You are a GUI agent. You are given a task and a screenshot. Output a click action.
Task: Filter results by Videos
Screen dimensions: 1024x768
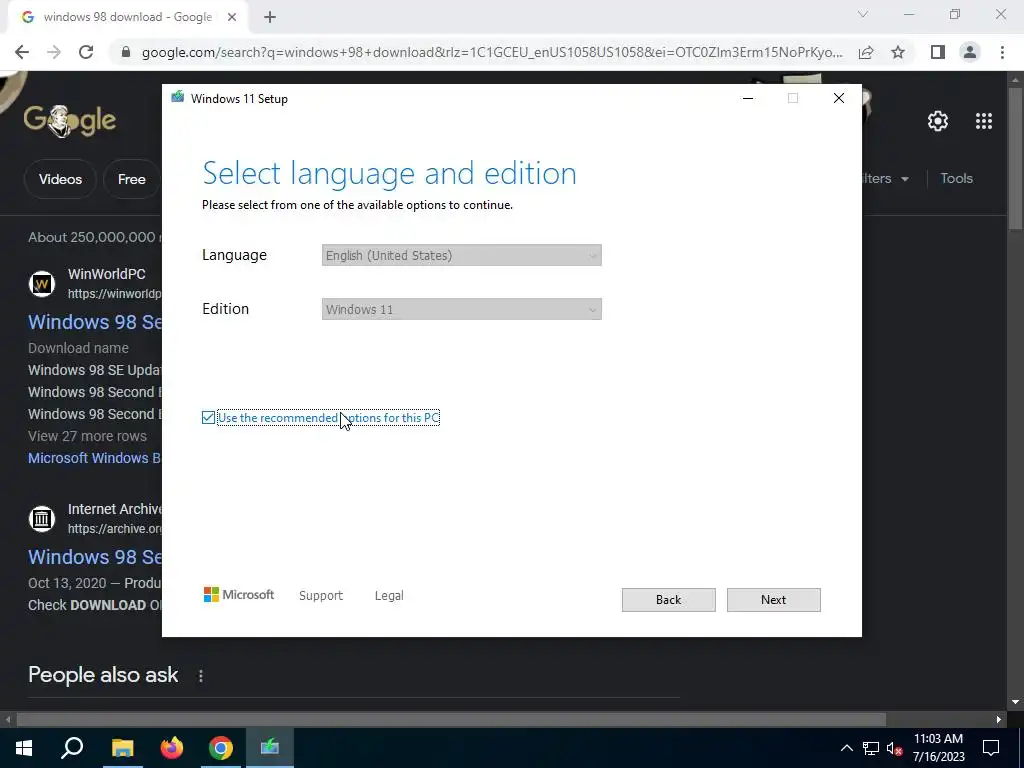tap(60, 179)
